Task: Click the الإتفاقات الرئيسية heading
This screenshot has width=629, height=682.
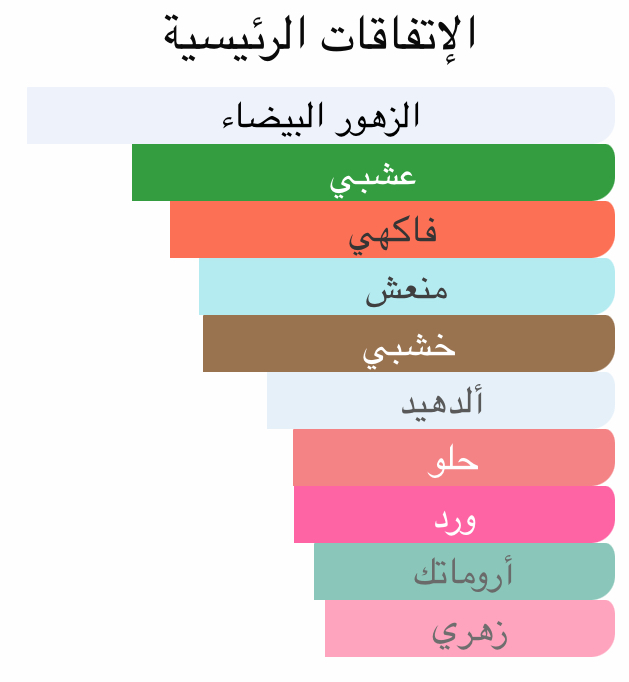Action: click(x=319, y=35)
